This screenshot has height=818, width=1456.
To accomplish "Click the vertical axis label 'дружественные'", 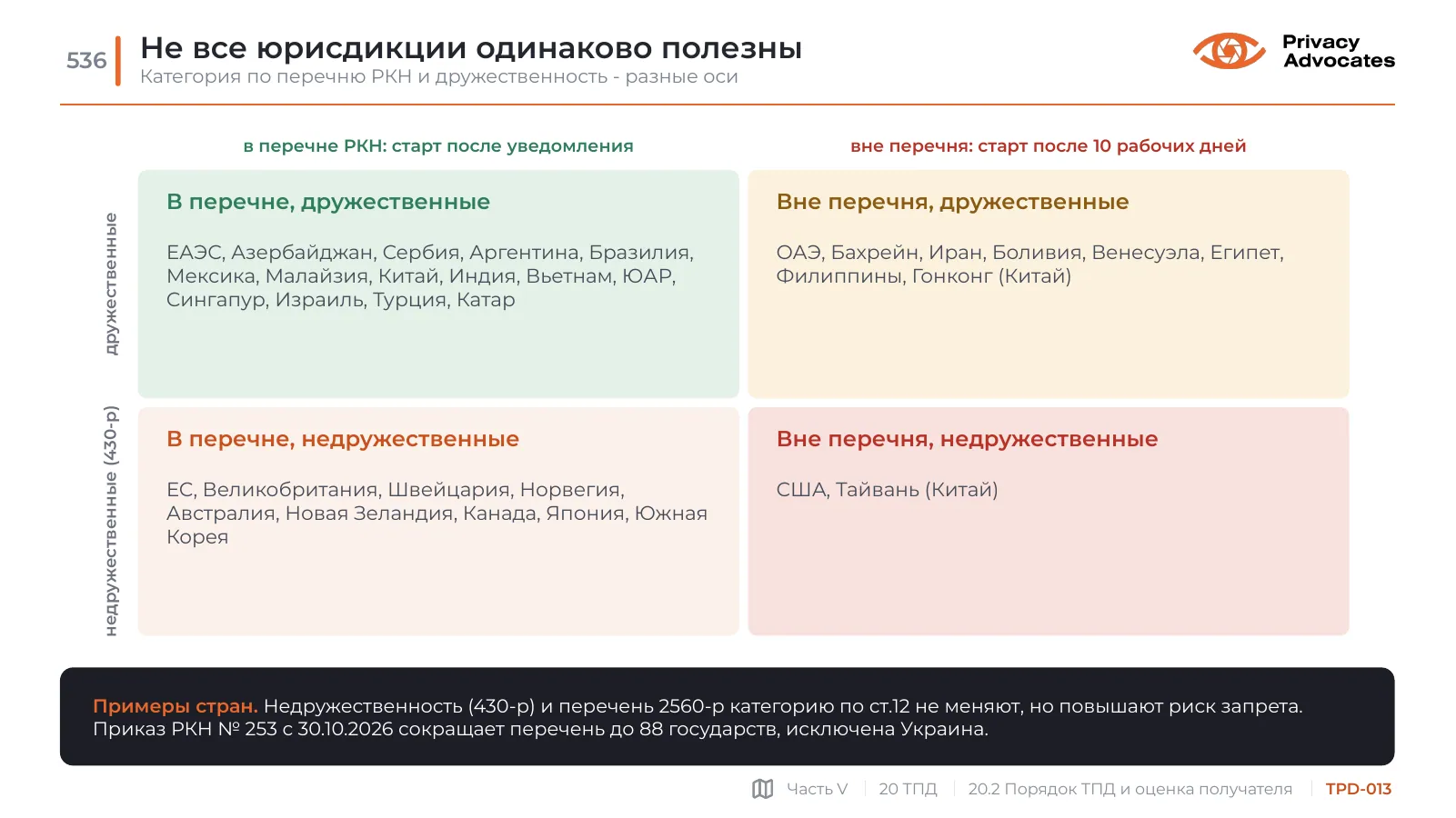I will (111, 284).
